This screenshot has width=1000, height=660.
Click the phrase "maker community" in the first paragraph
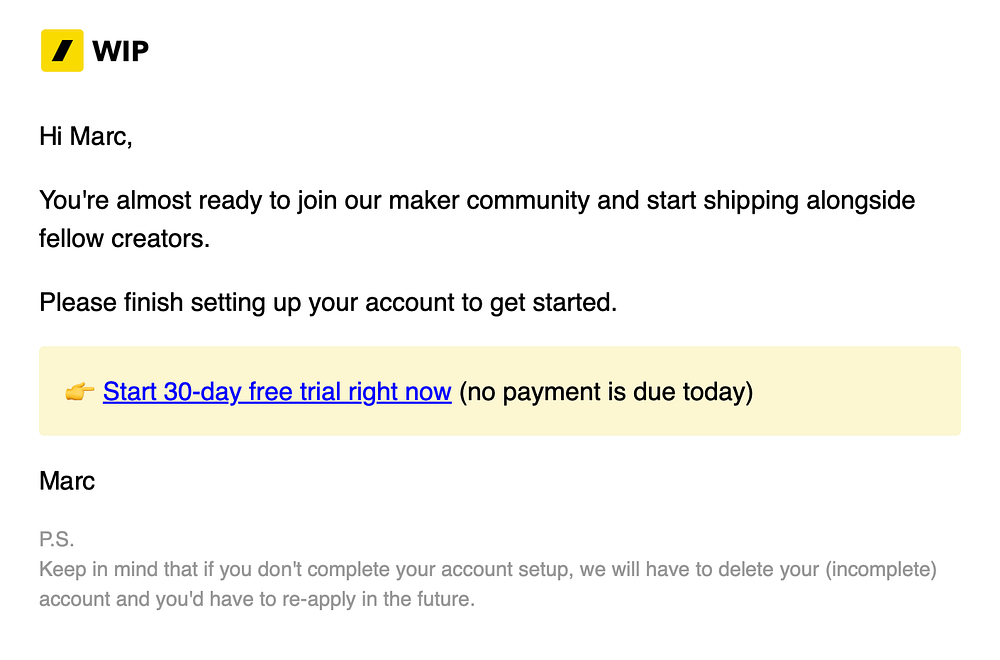point(489,200)
